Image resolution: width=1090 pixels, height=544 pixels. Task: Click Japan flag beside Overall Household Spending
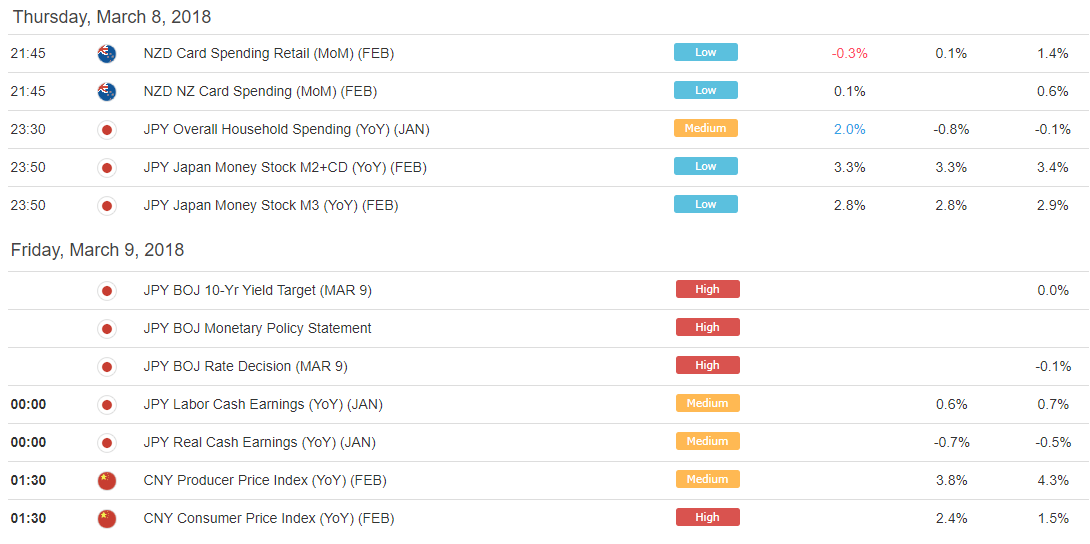click(107, 130)
